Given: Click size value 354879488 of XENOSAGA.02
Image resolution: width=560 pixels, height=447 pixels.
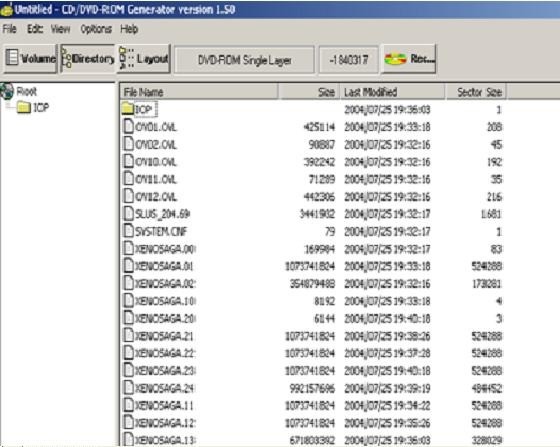Looking at the screenshot, I should 312,283.
